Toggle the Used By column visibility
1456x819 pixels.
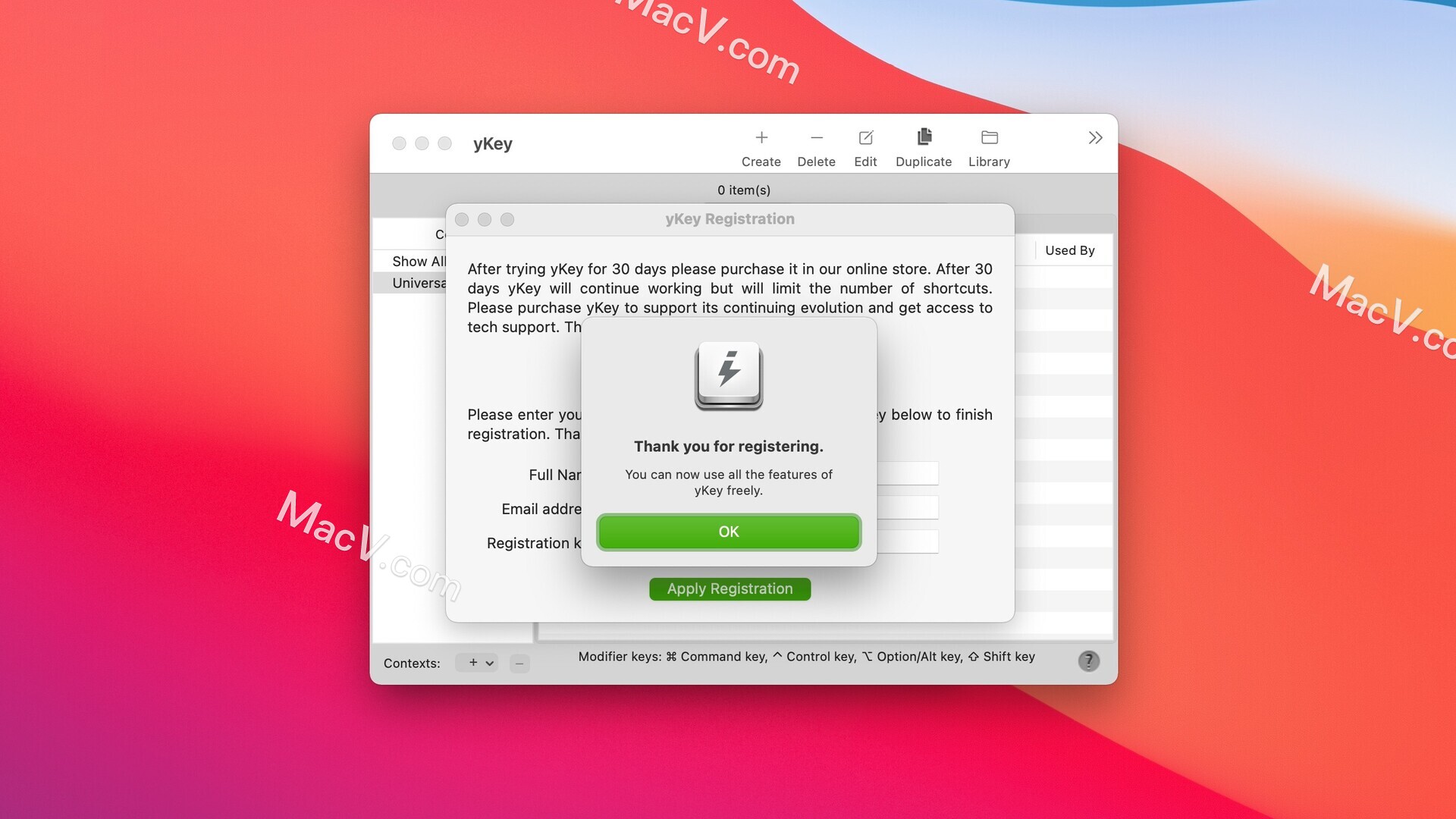(1069, 248)
